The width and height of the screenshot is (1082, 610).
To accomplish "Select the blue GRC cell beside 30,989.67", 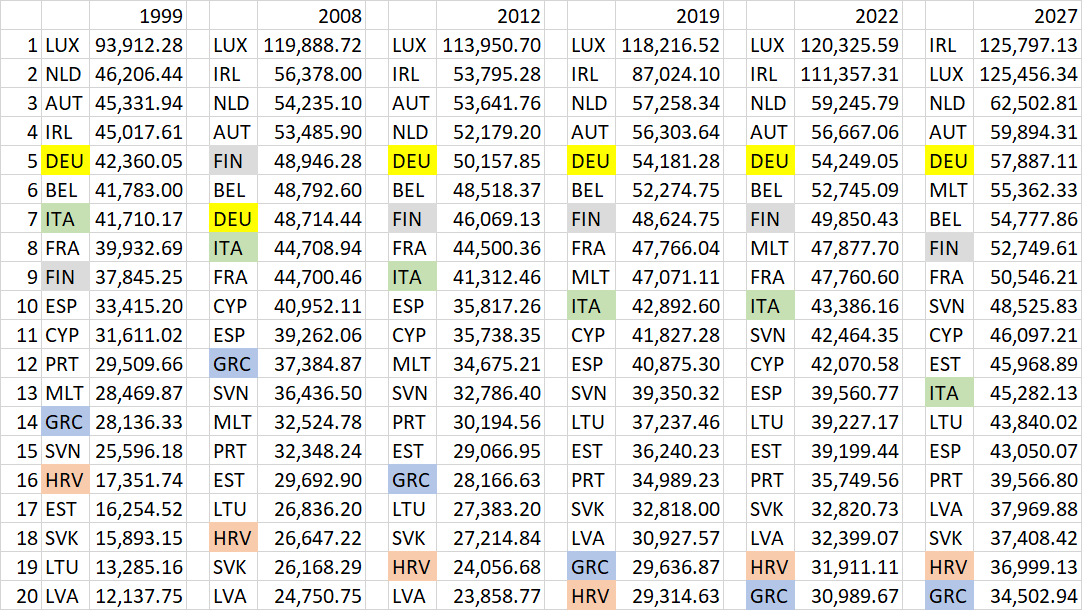I will pyautogui.click(x=770, y=596).
